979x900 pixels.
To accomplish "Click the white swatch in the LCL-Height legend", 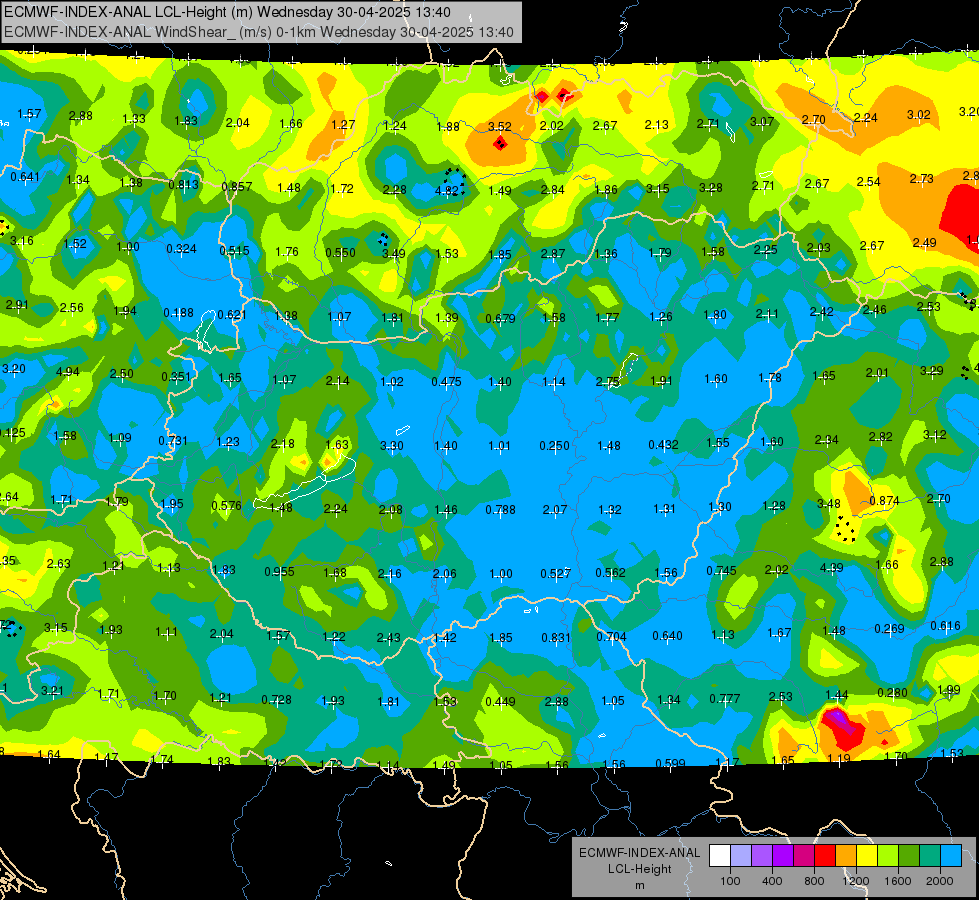I will click(x=720, y=856).
